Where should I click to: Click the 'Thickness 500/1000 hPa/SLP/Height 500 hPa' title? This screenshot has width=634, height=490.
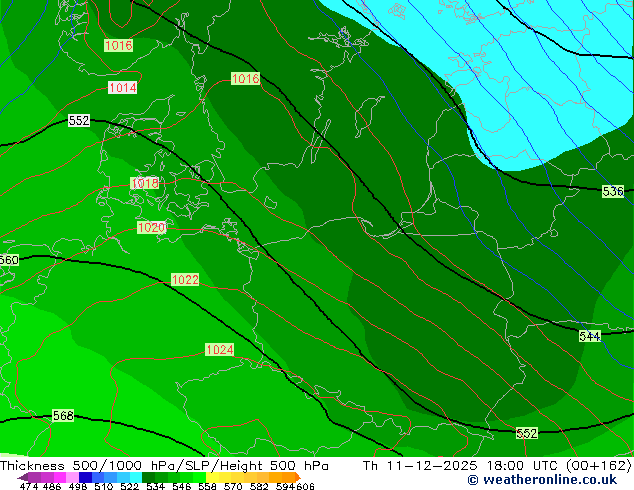164,465
